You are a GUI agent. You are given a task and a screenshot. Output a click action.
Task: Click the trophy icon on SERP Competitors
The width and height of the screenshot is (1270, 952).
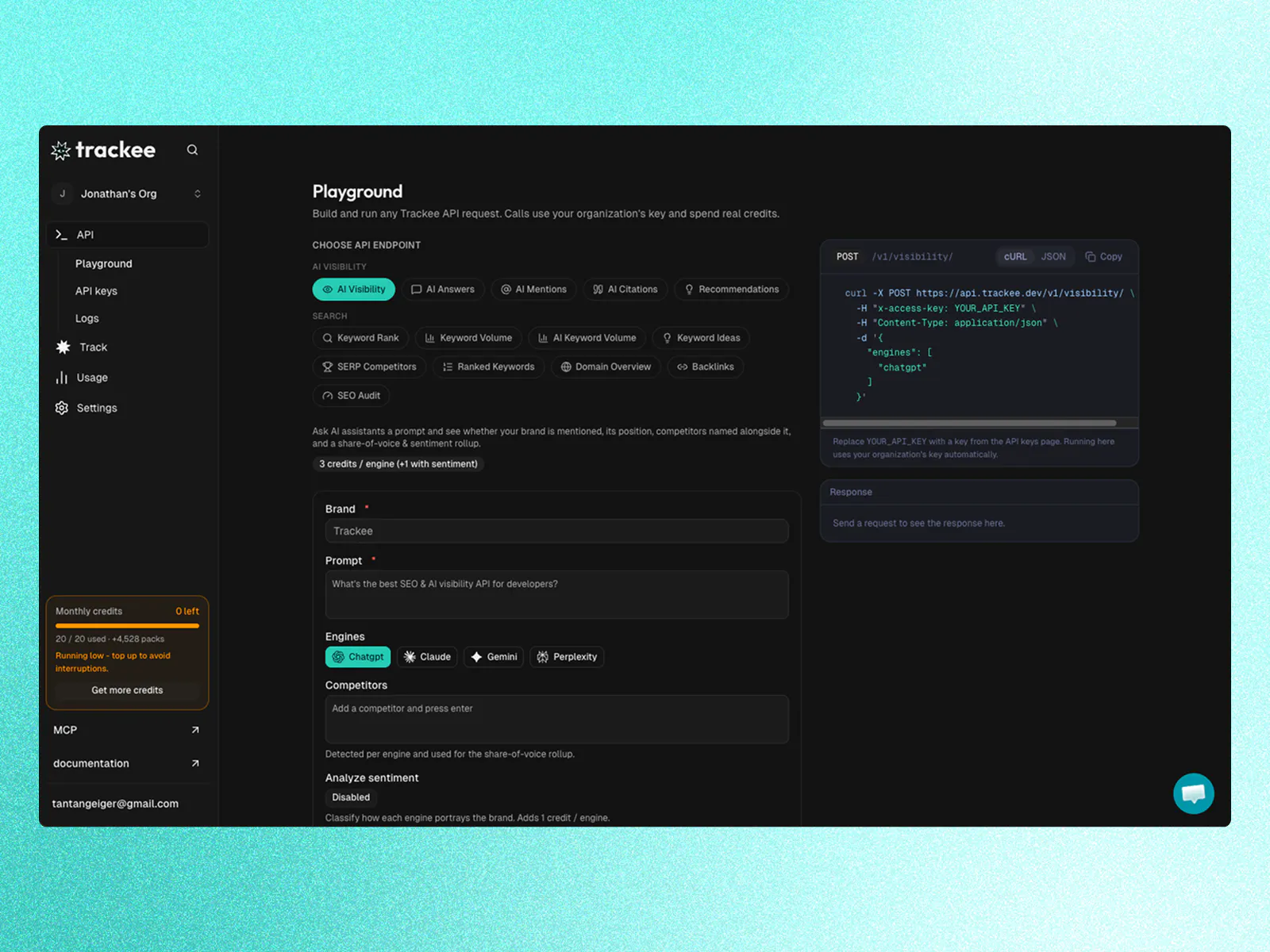click(327, 367)
